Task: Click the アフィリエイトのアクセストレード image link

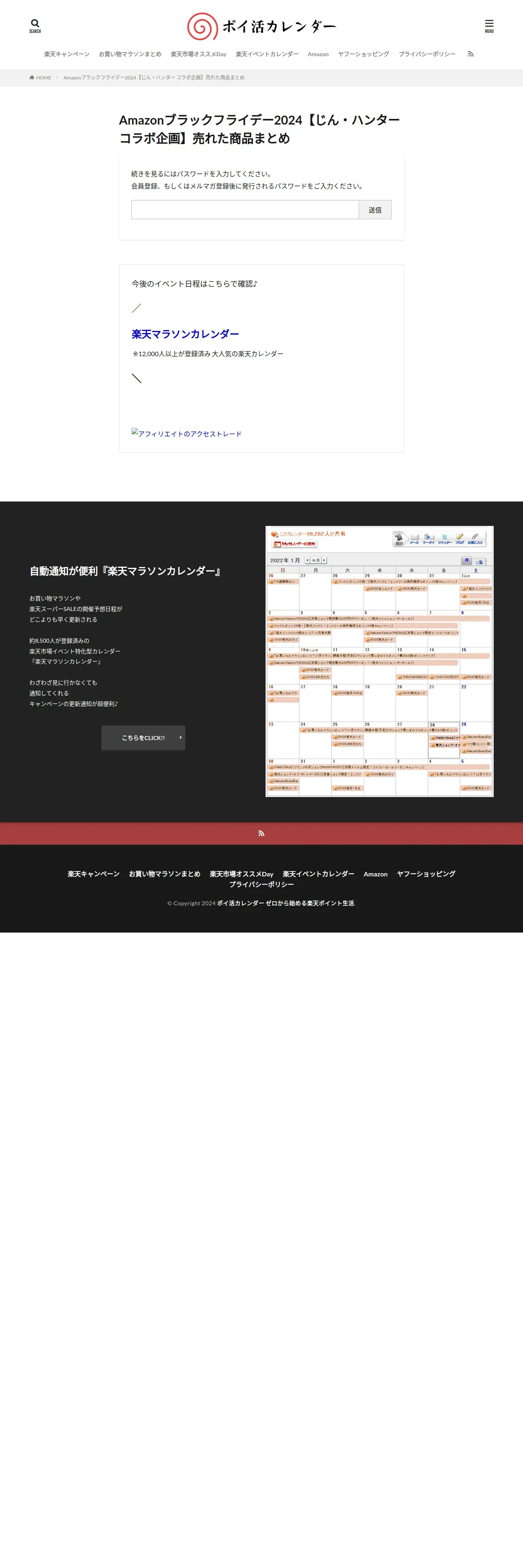Action: pyautogui.click(x=186, y=434)
